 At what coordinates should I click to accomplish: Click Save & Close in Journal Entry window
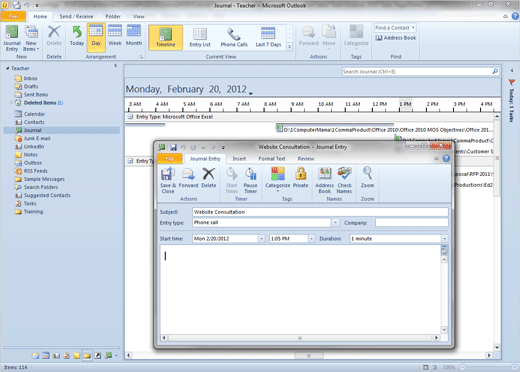pos(168,180)
